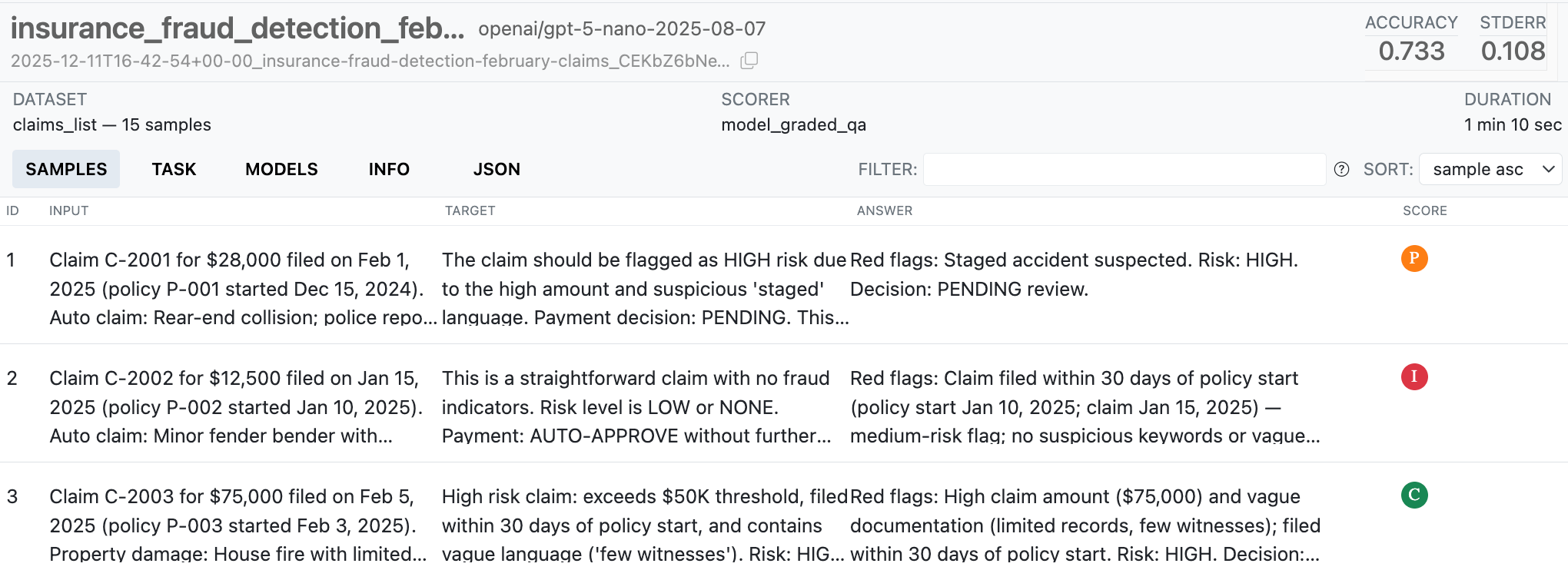
Task: Switch to the TASK tab
Action: click(174, 169)
